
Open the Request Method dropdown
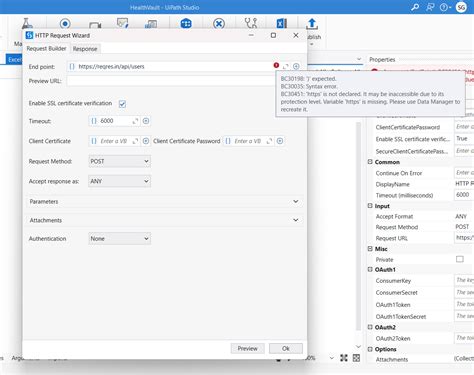pyautogui.click(x=119, y=161)
